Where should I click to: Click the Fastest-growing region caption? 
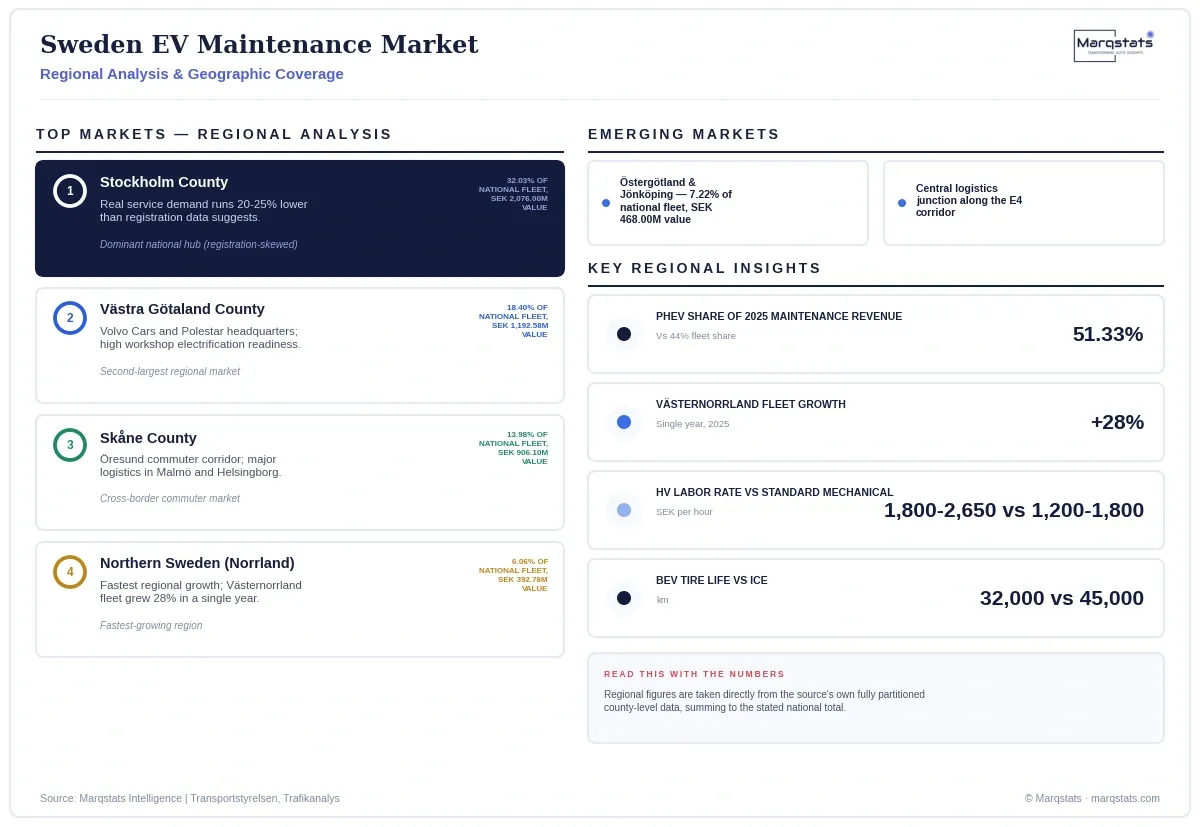pyautogui.click(x=151, y=625)
